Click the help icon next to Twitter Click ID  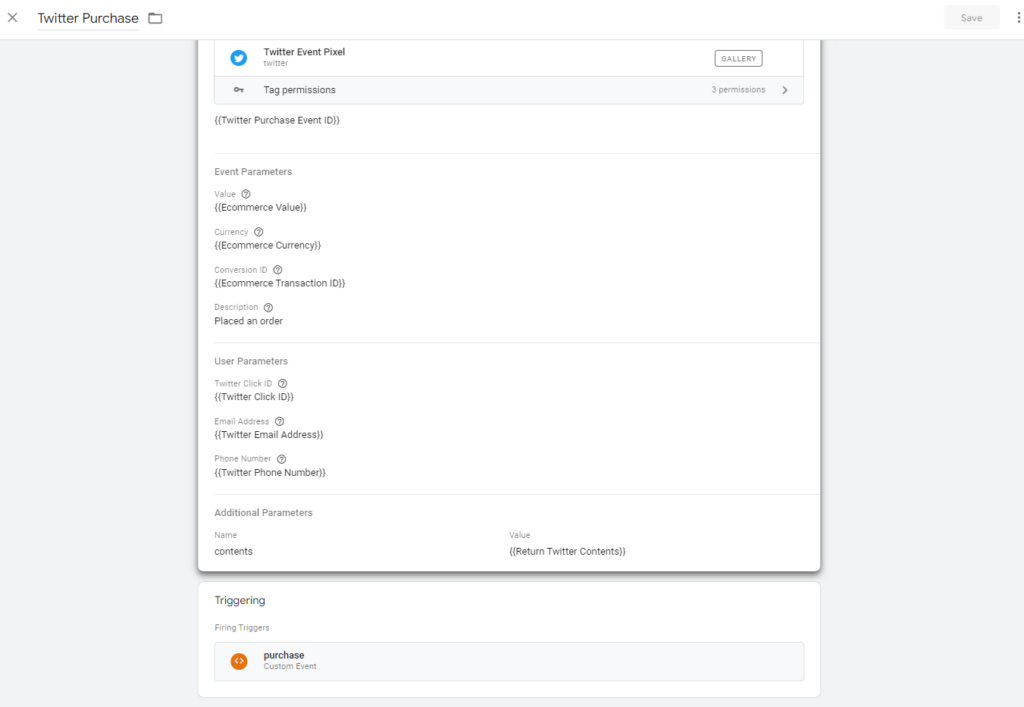(283, 384)
